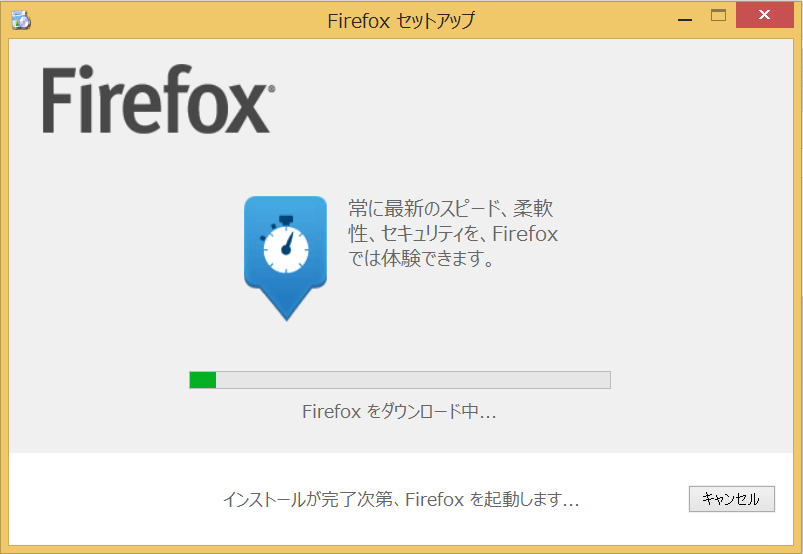Click the pointed bottom tip of blue badge
The height and width of the screenshot is (554, 803).
[x=286, y=311]
